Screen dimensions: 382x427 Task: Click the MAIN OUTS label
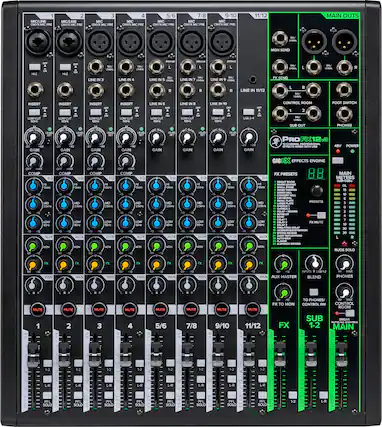click(x=342, y=16)
